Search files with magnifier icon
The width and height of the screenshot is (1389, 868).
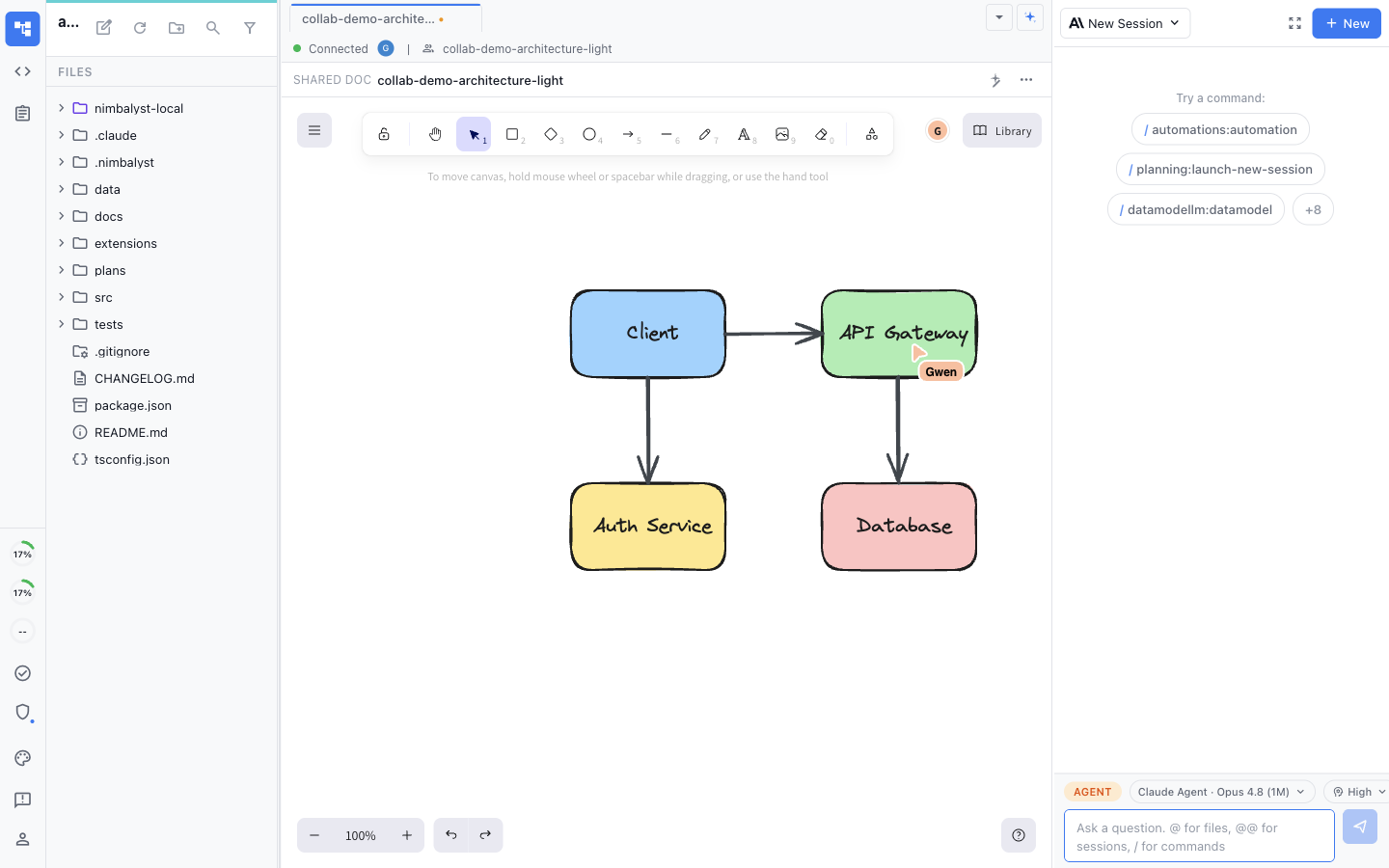click(213, 28)
